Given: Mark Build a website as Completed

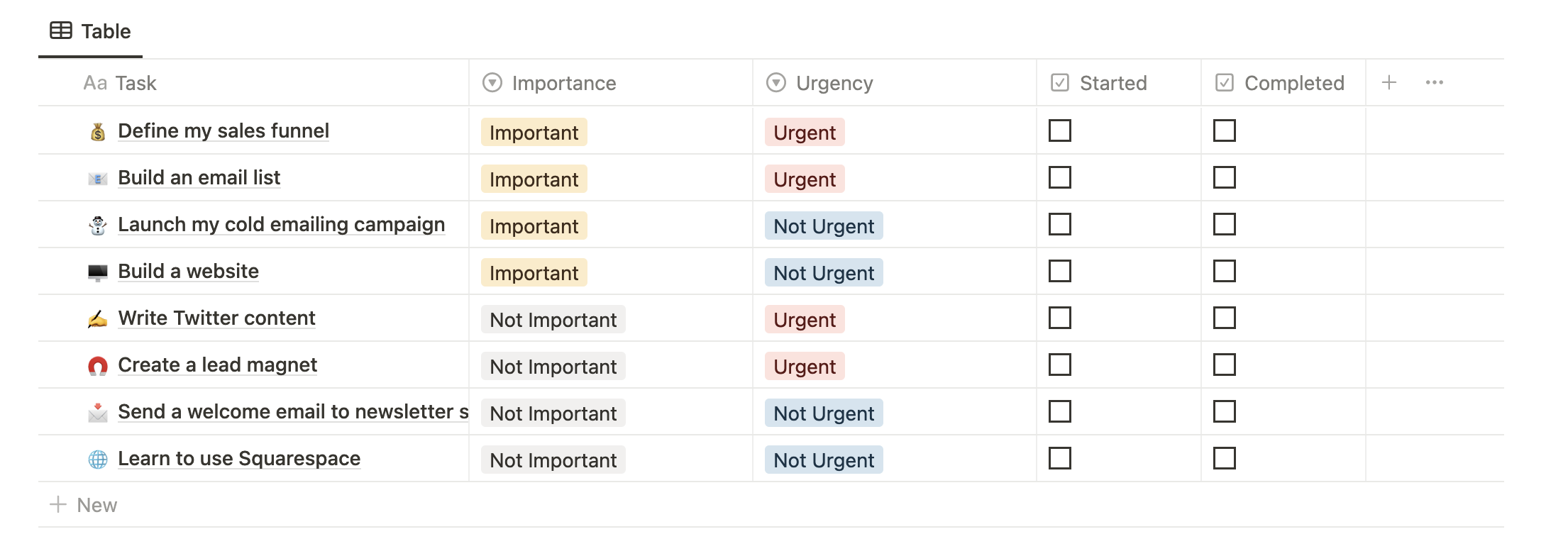Looking at the screenshot, I should (x=1225, y=271).
